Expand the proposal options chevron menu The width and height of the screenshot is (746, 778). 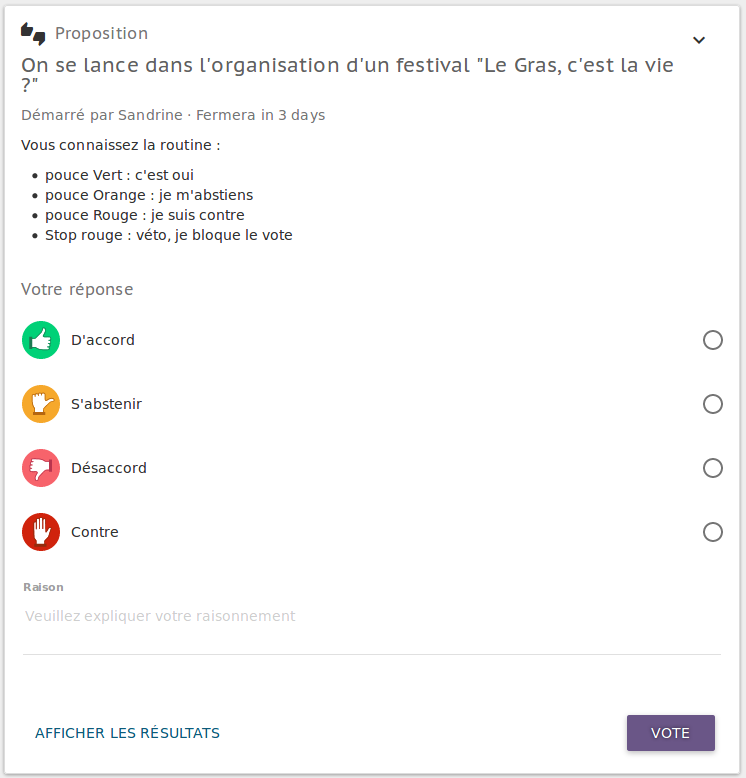[699, 40]
